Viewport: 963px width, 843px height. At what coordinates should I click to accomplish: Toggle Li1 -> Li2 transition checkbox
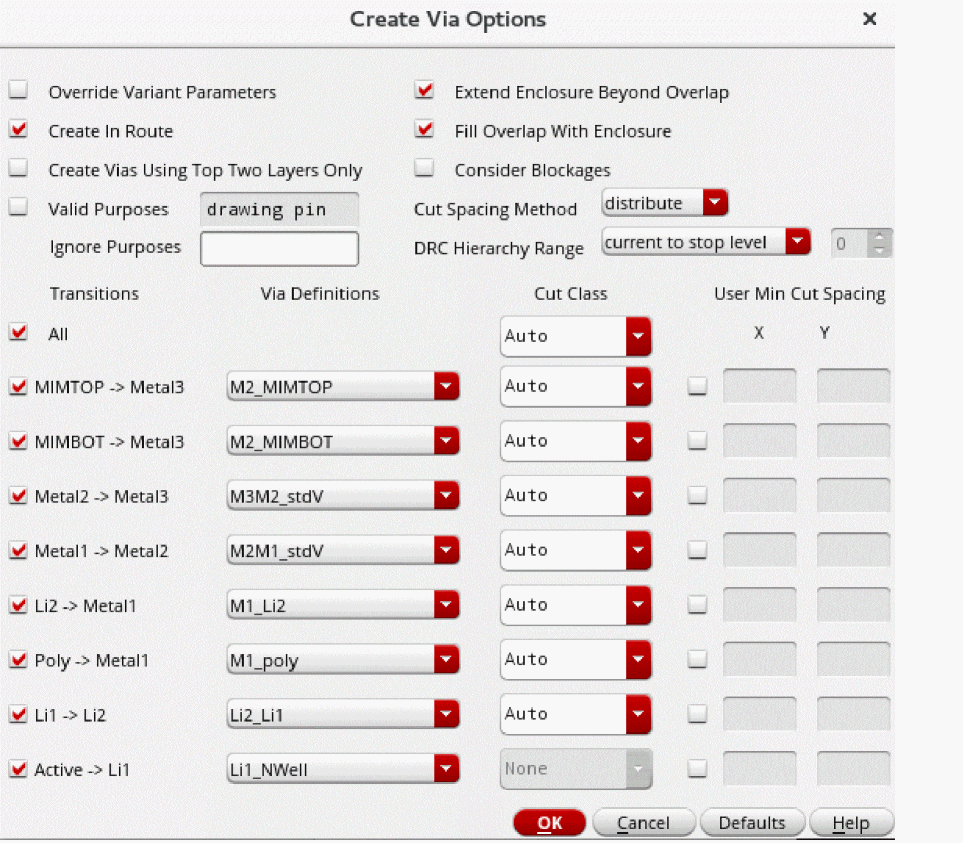(18, 714)
